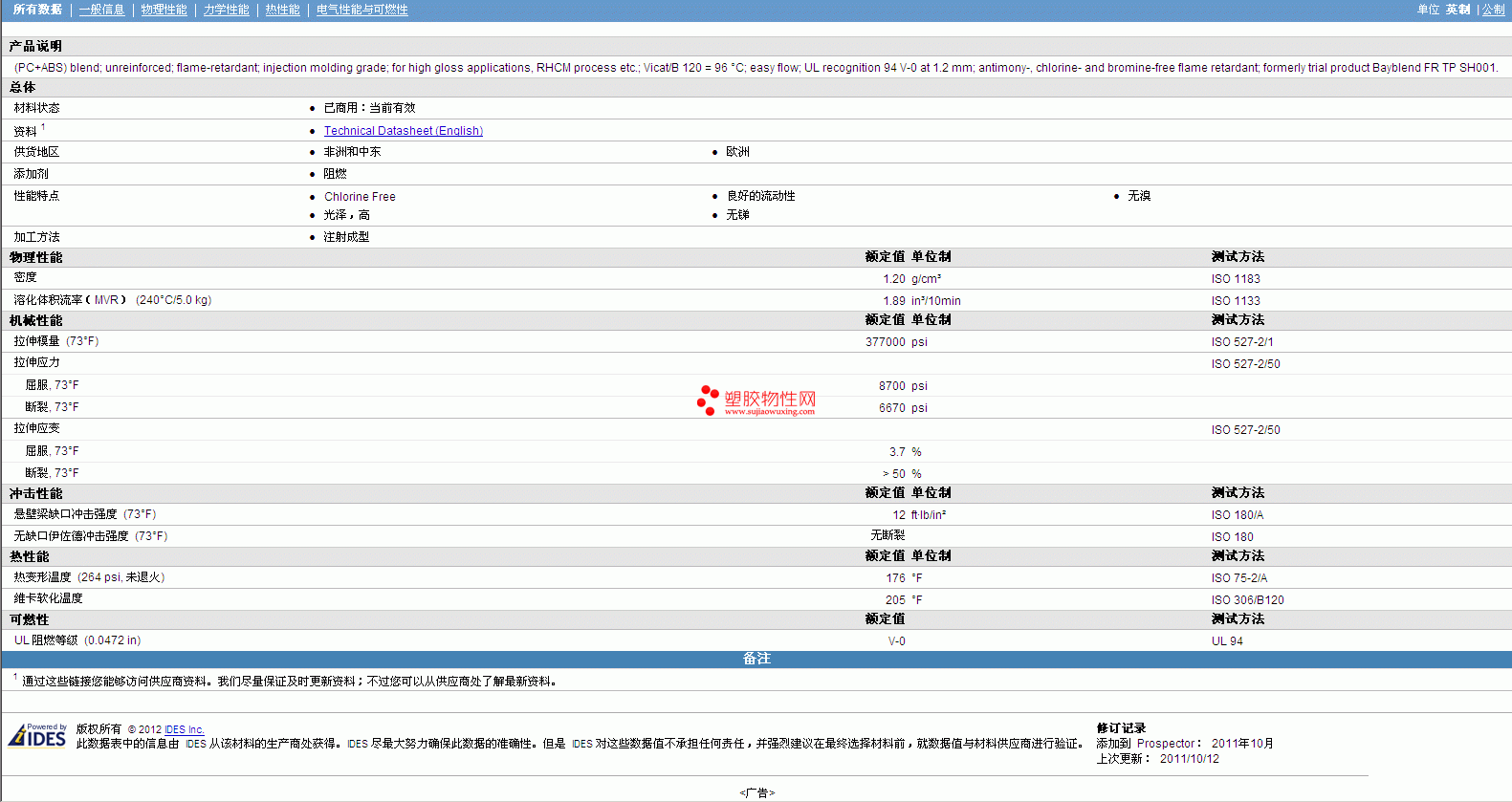1512x802 pixels.
Task: Click the 无断裂 impact value
Action: [887, 535]
